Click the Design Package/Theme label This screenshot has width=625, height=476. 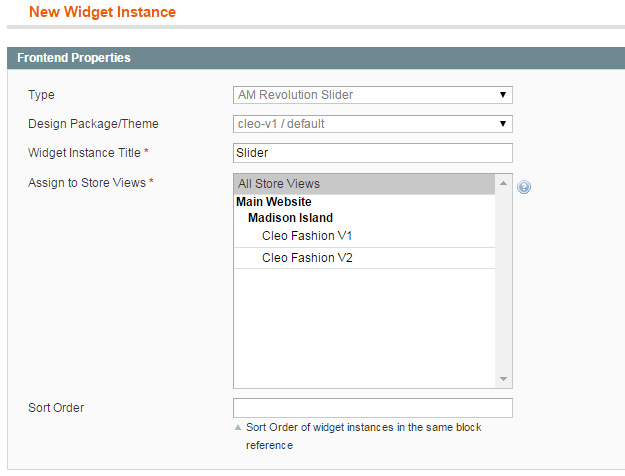point(93,124)
